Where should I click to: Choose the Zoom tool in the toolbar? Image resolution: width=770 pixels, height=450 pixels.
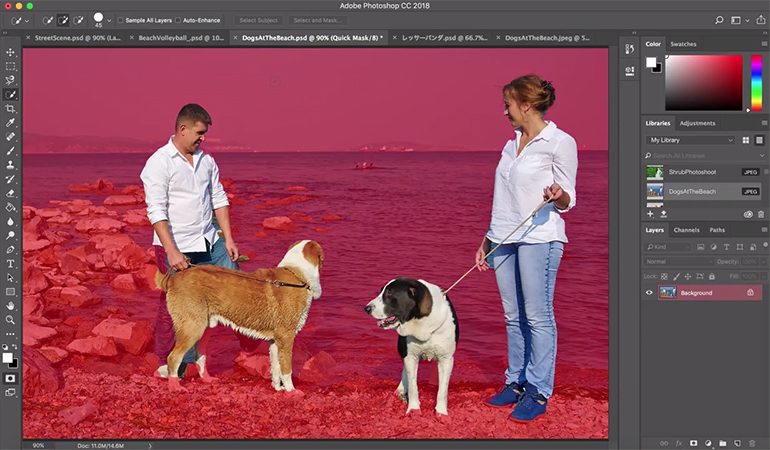tap(10, 319)
